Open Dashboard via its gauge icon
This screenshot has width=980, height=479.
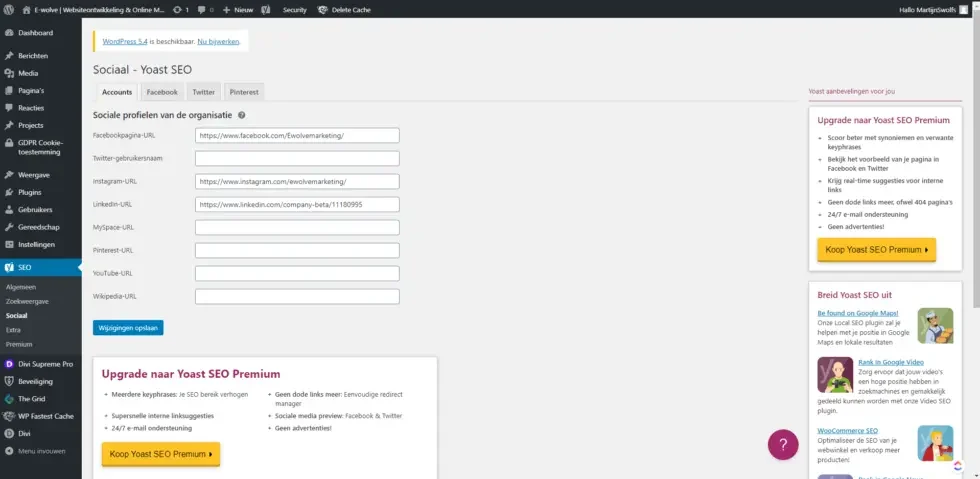pos(9,33)
